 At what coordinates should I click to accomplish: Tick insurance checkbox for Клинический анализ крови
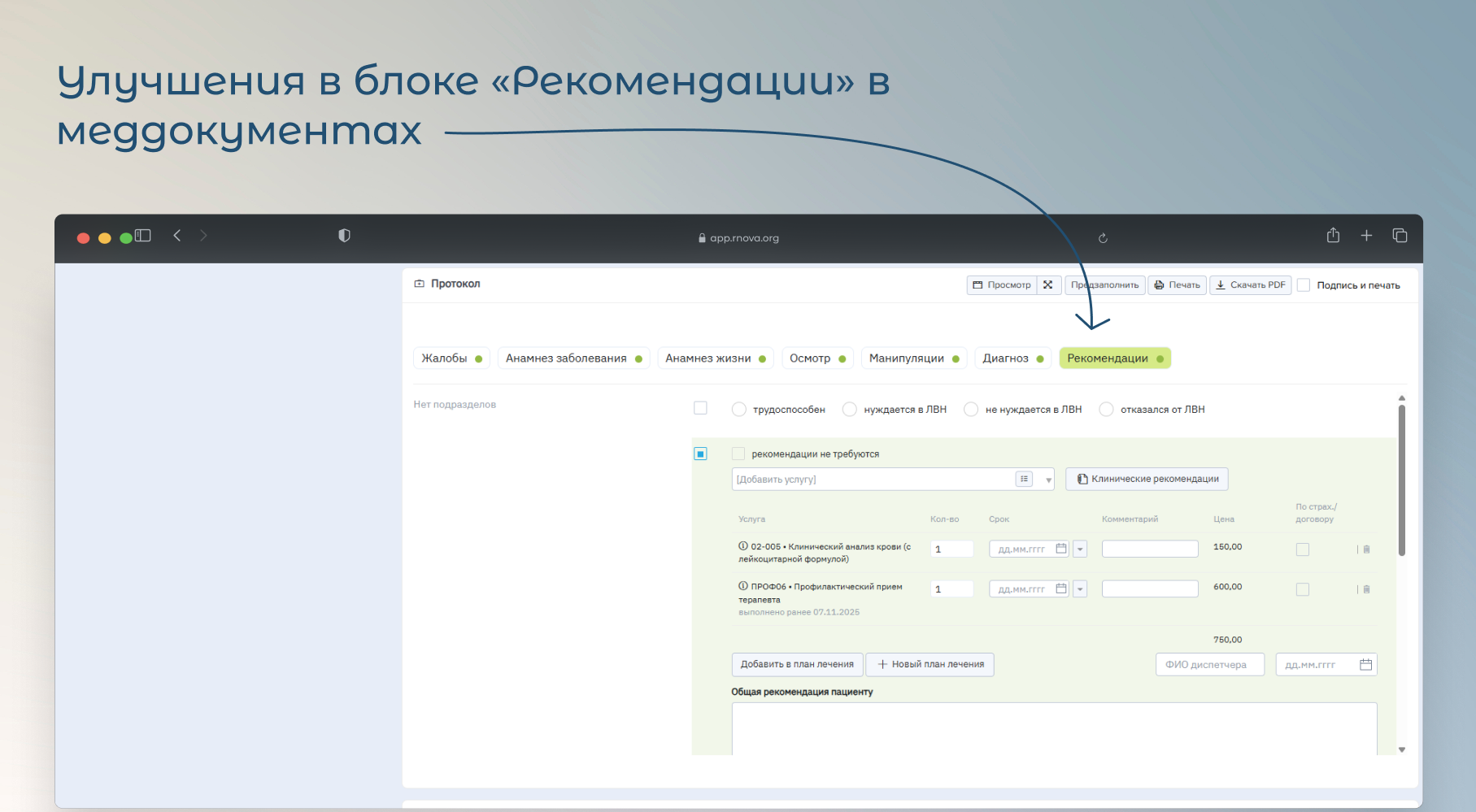pos(1303,549)
